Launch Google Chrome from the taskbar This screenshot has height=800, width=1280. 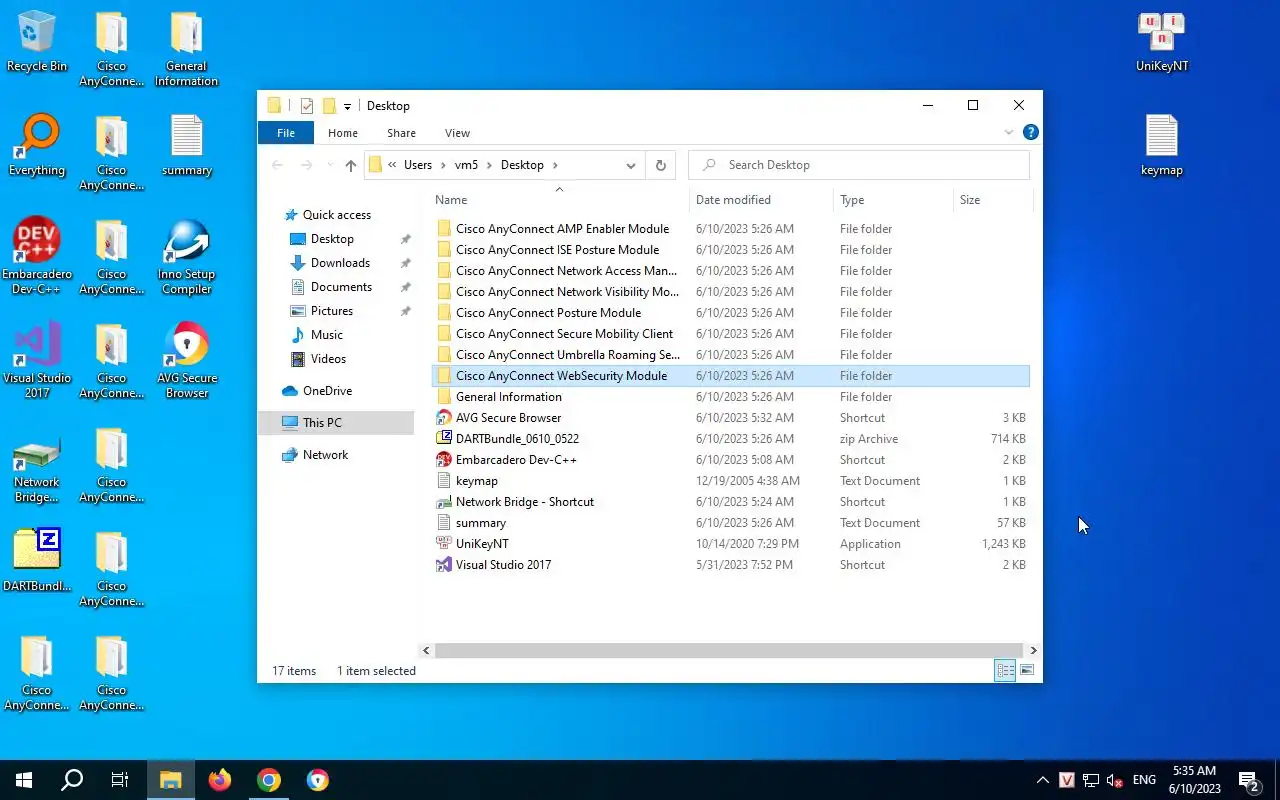tap(269, 780)
